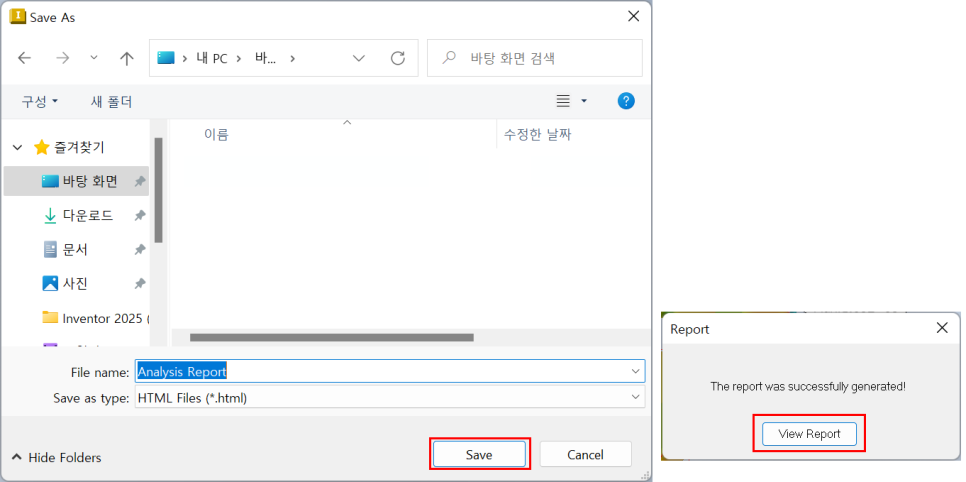Select 내 PC breadcrumb in address bar

[212, 59]
